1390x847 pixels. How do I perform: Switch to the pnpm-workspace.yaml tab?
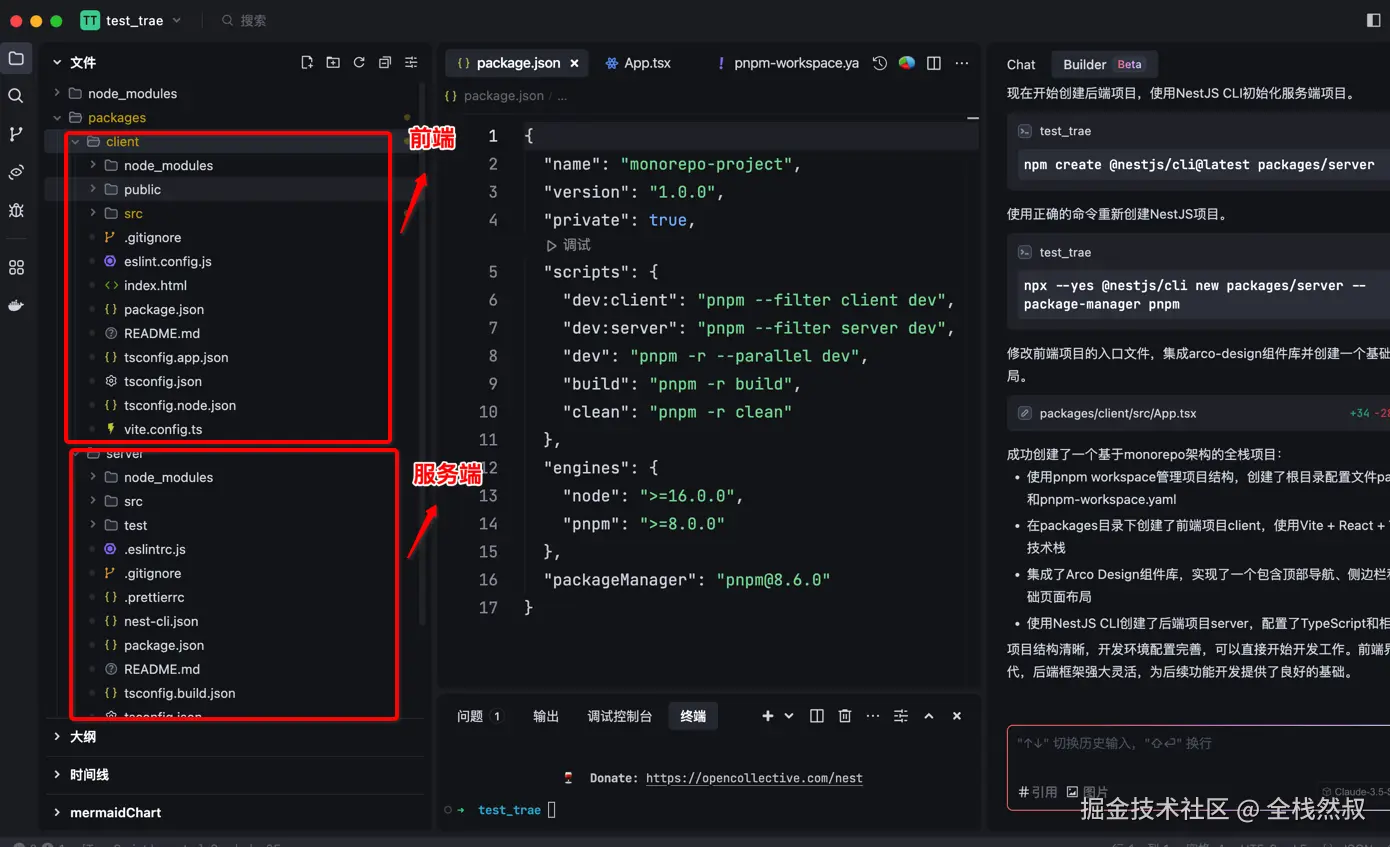tap(788, 63)
